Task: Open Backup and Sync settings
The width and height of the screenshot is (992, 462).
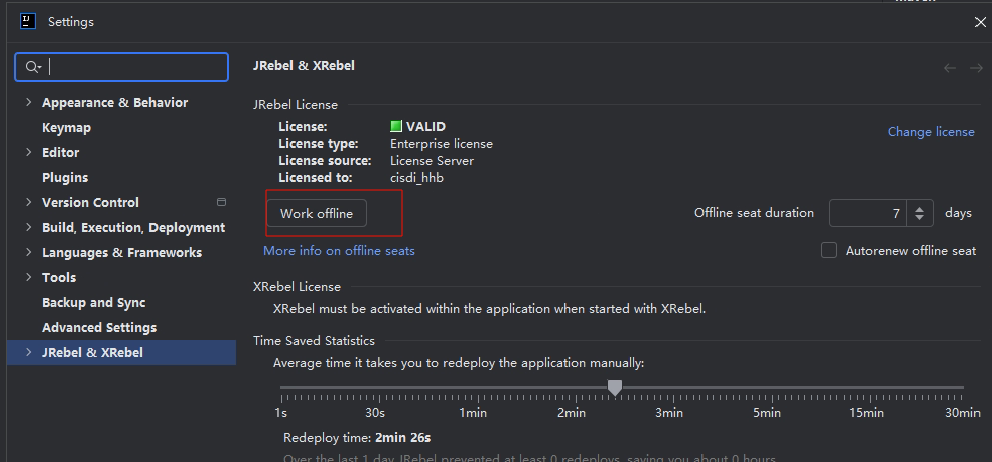Action: click(94, 303)
